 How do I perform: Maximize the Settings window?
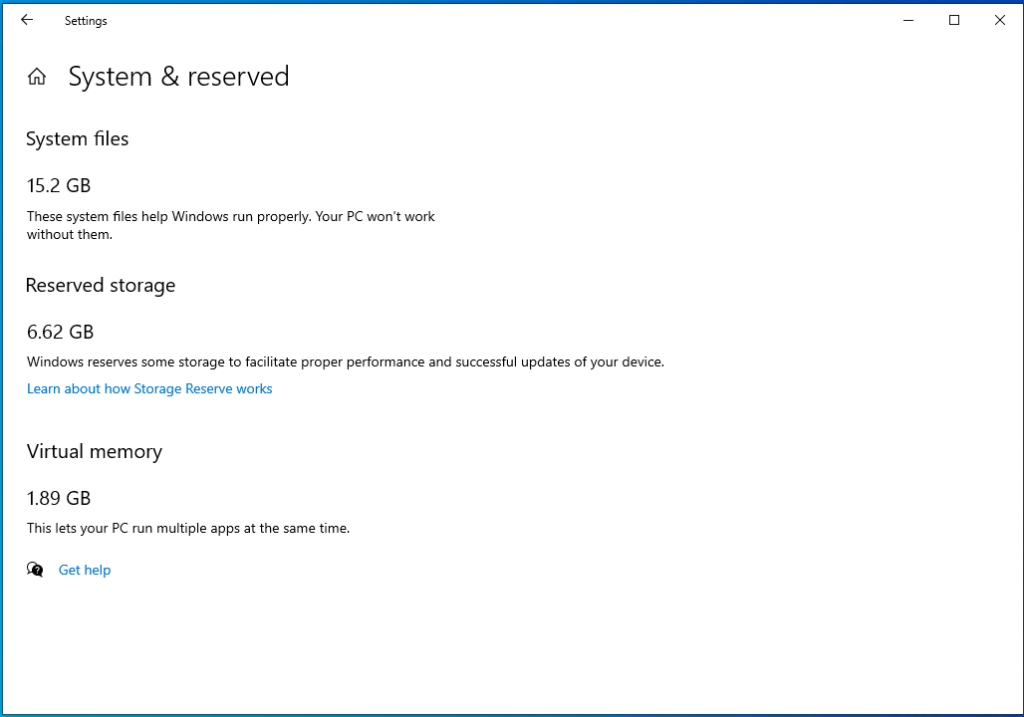click(953, 19)
